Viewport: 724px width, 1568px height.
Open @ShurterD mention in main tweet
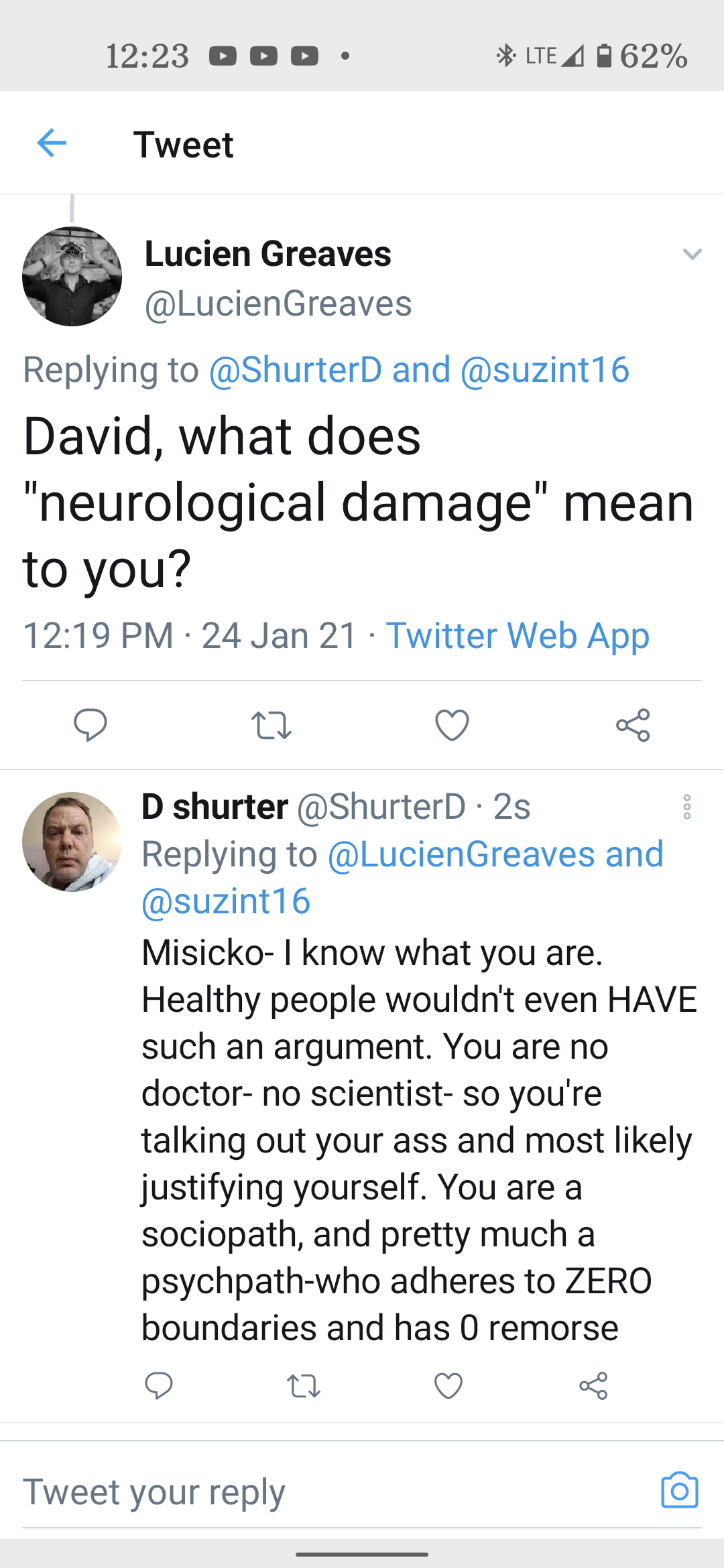(x=296, y=370)
